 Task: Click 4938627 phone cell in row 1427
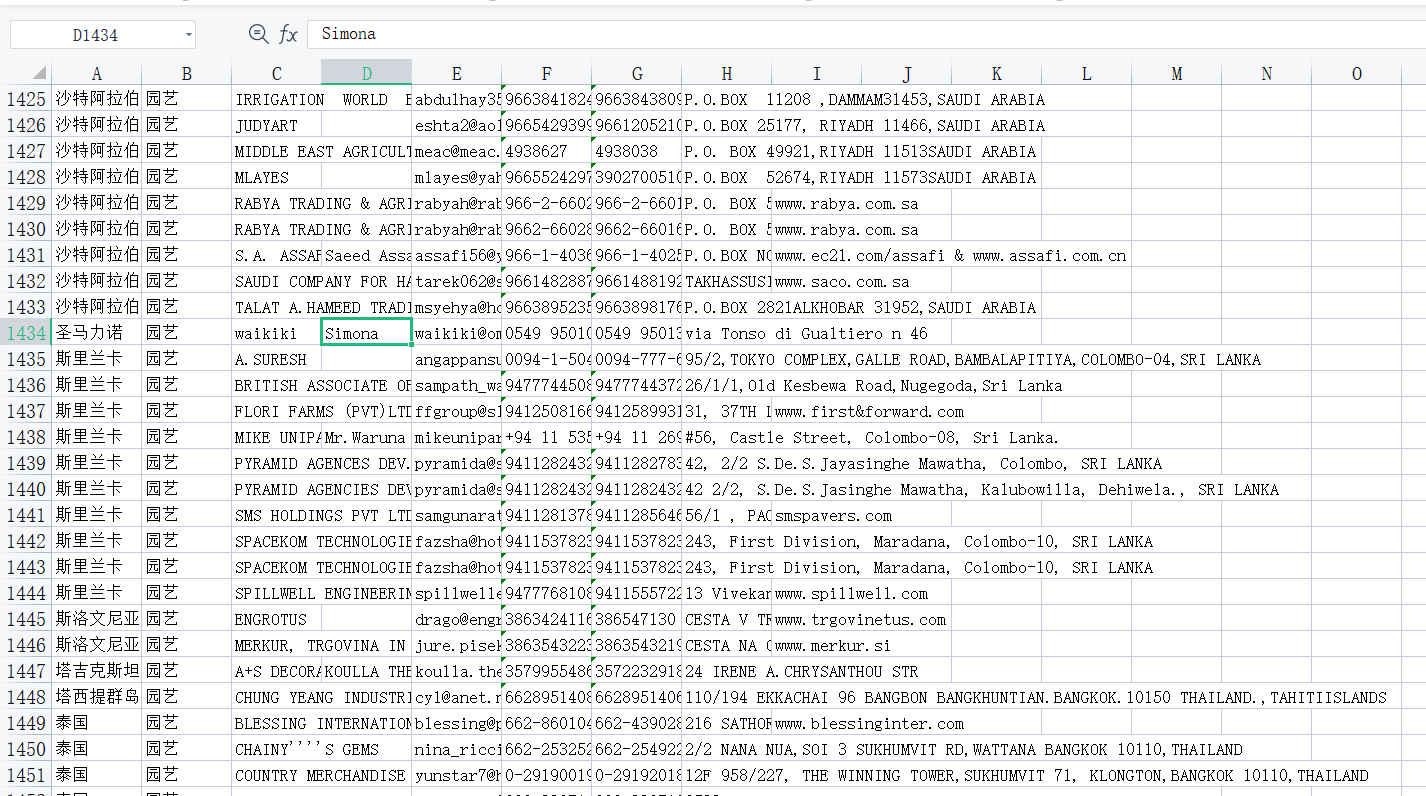[547, 151]
